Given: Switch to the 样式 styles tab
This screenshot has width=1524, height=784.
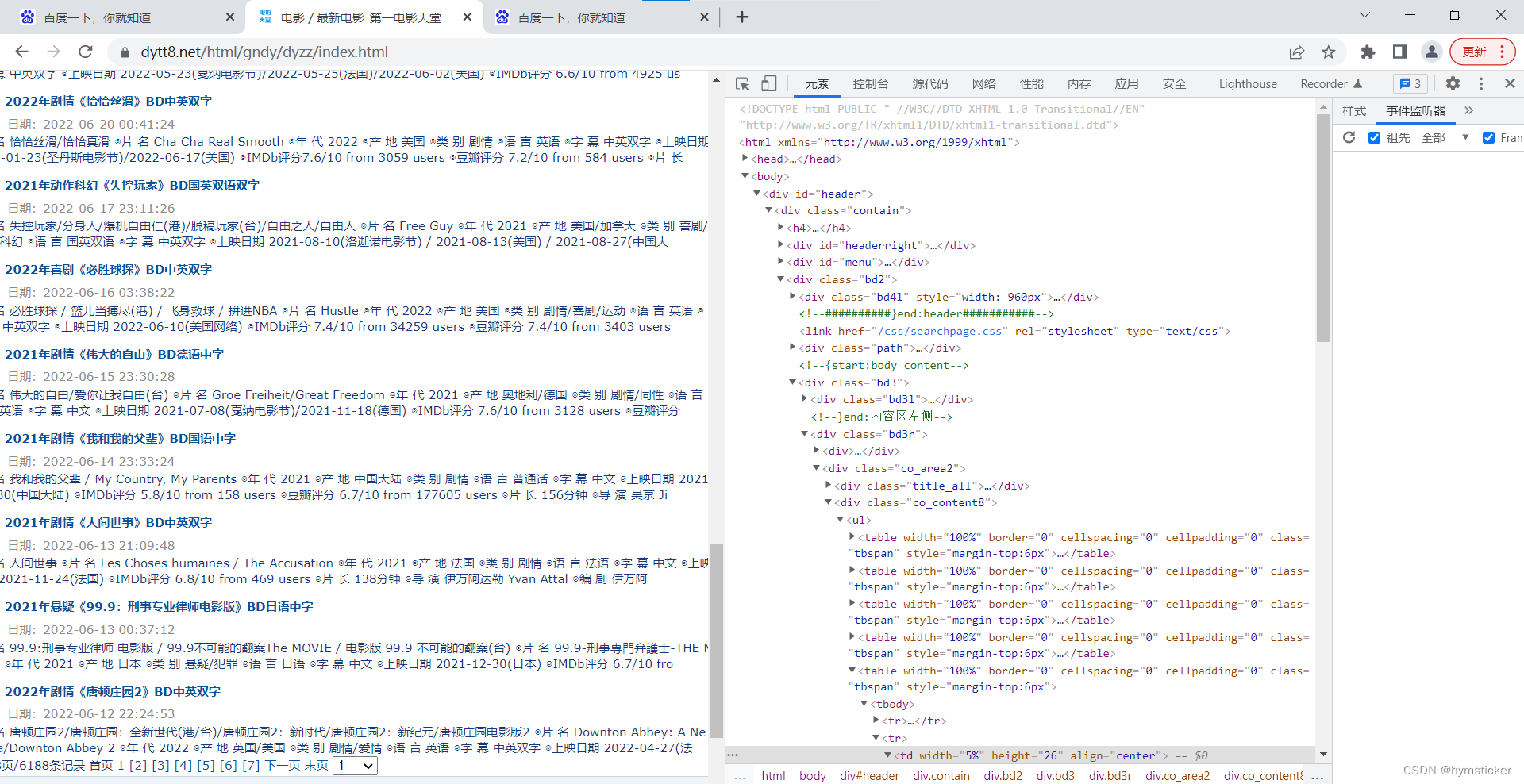Looking at the screenshot, I should pos(1354,110).
